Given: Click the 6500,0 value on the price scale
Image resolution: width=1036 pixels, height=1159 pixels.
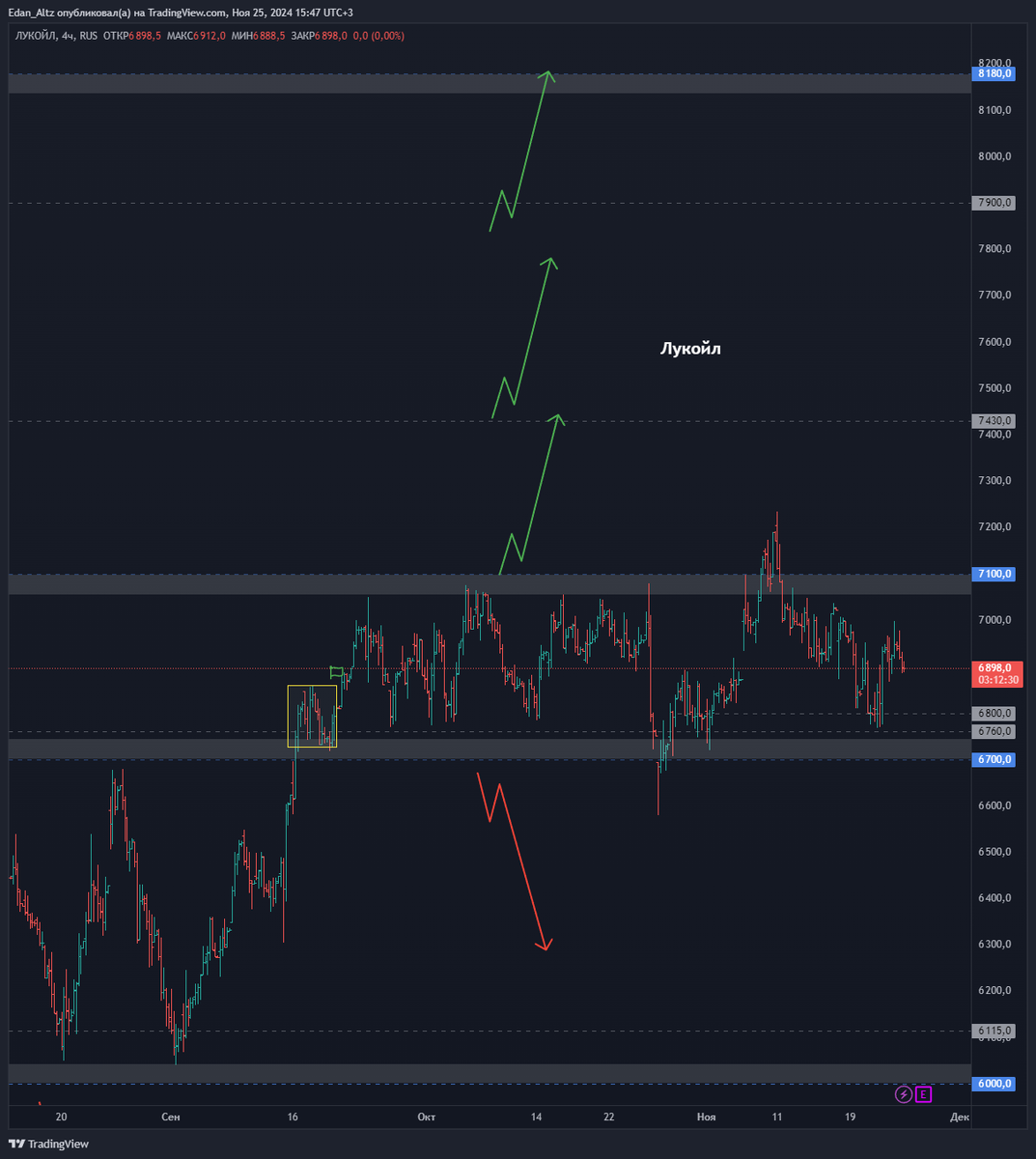Looking at the screenshot, I should 994,852.
